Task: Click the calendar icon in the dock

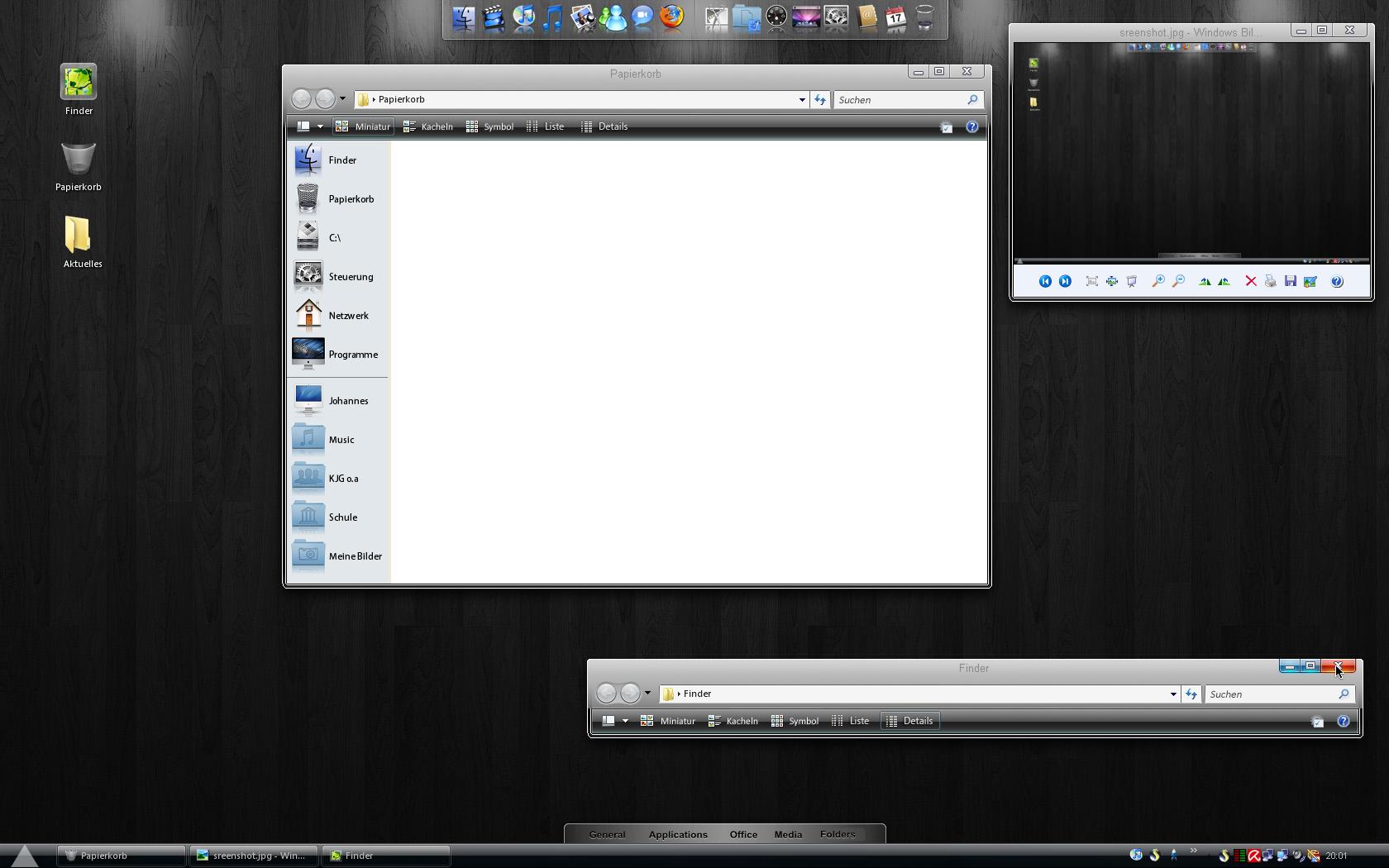Action: tap(895, 18)
